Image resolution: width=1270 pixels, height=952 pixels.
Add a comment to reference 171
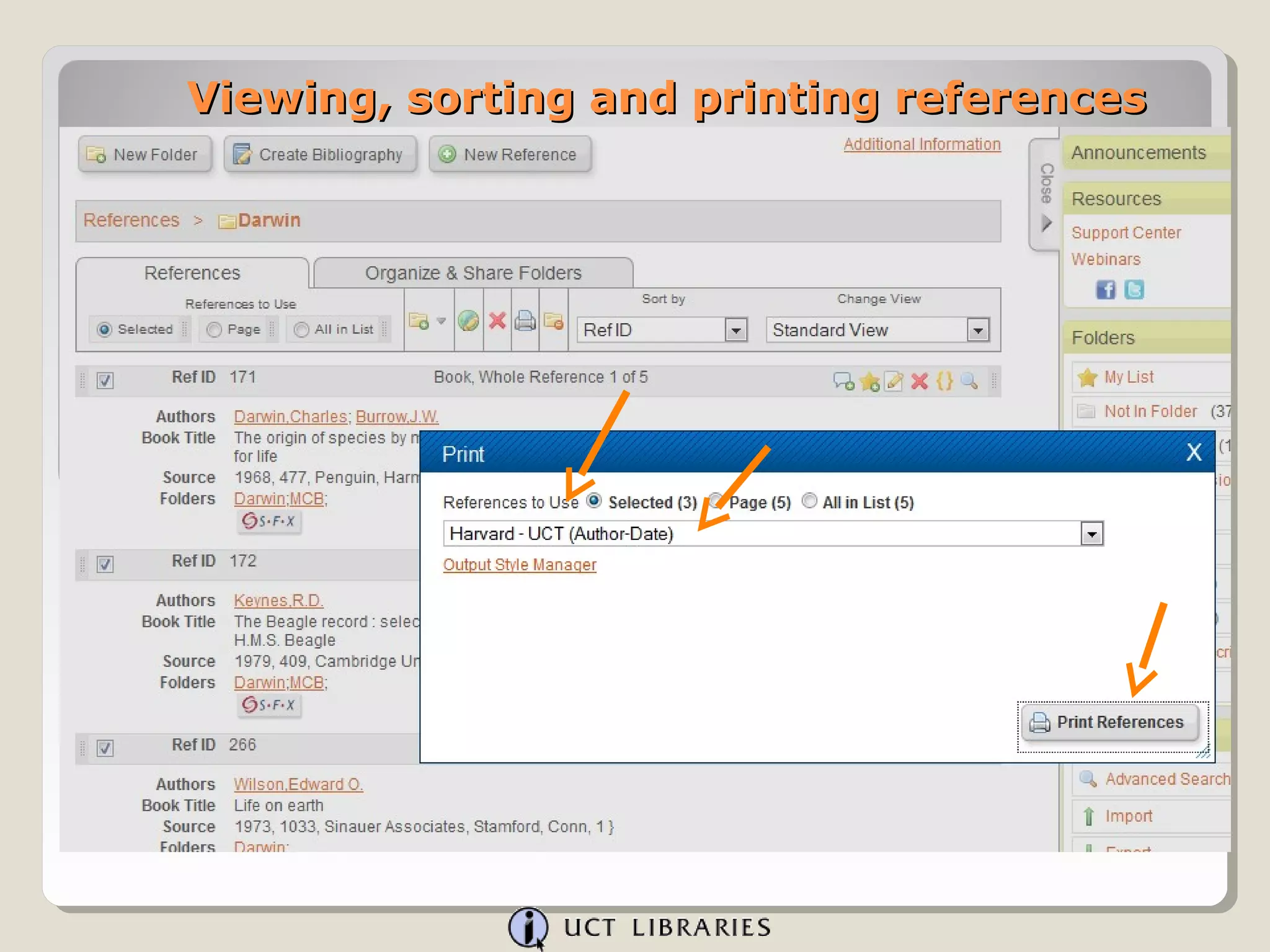[x=843, y=381]
